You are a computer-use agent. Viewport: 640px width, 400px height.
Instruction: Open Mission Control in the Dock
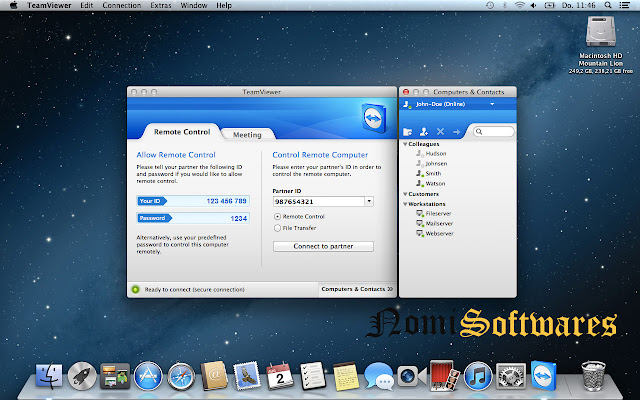tap(115, 376)
